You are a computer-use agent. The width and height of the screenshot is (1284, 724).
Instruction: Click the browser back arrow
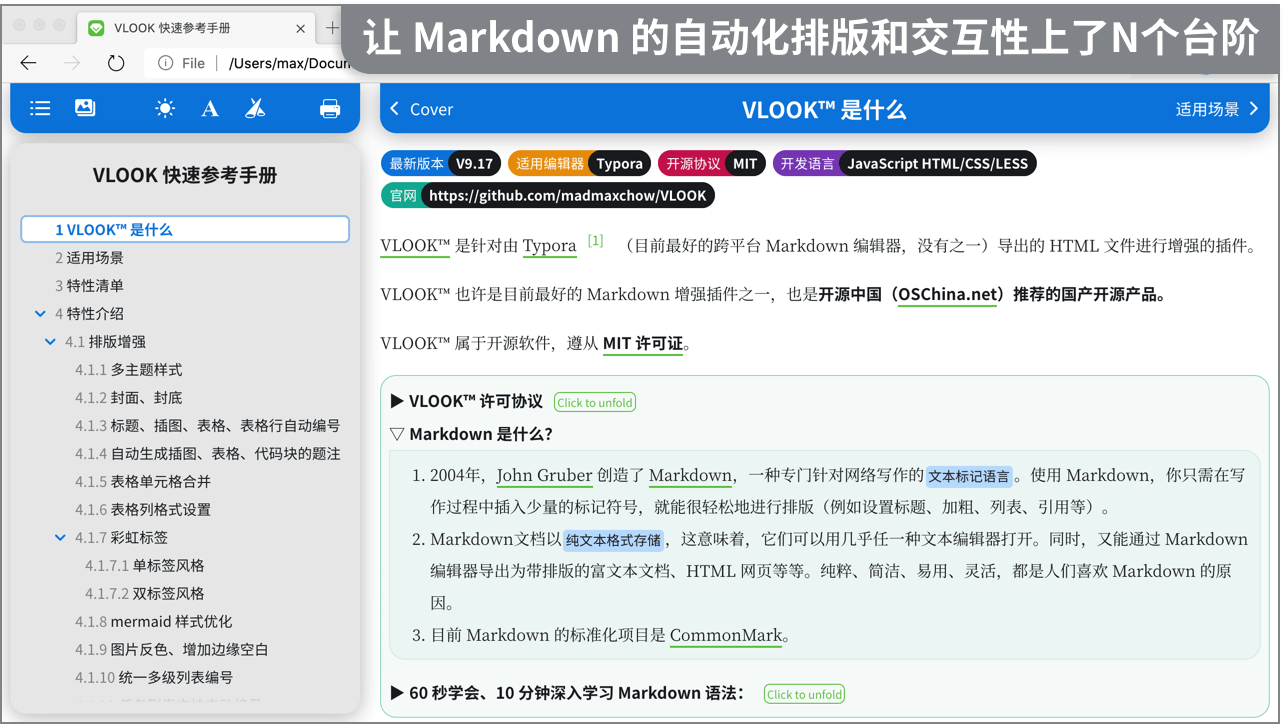pyautogui.click(x=27, y=63)
